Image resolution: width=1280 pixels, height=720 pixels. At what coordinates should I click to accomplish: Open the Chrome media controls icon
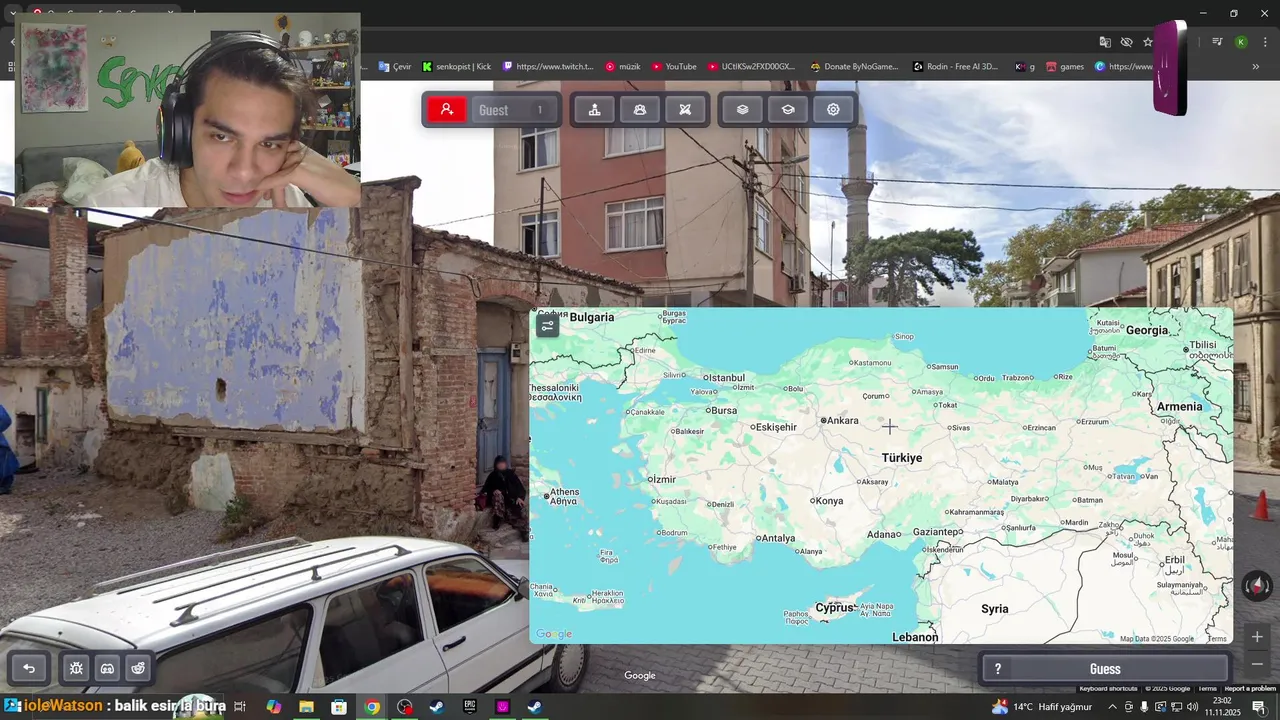click(x=1217, y=42)
